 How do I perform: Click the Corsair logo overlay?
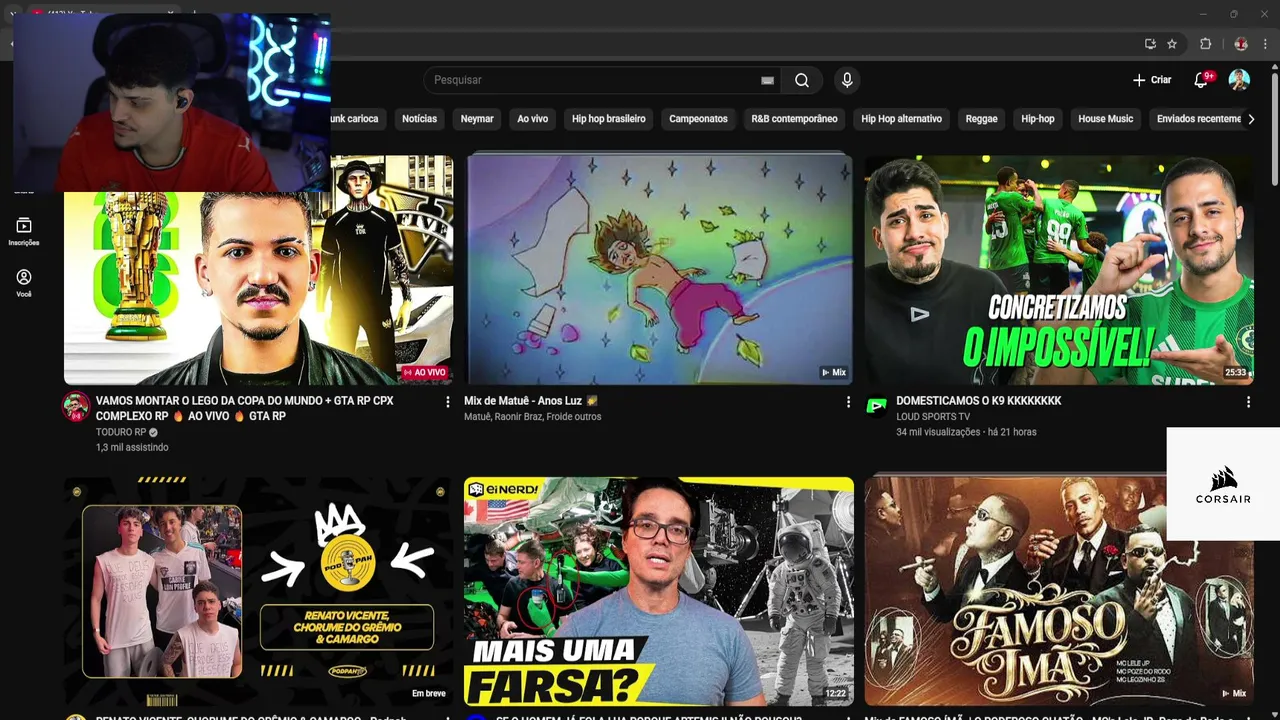1223,484
